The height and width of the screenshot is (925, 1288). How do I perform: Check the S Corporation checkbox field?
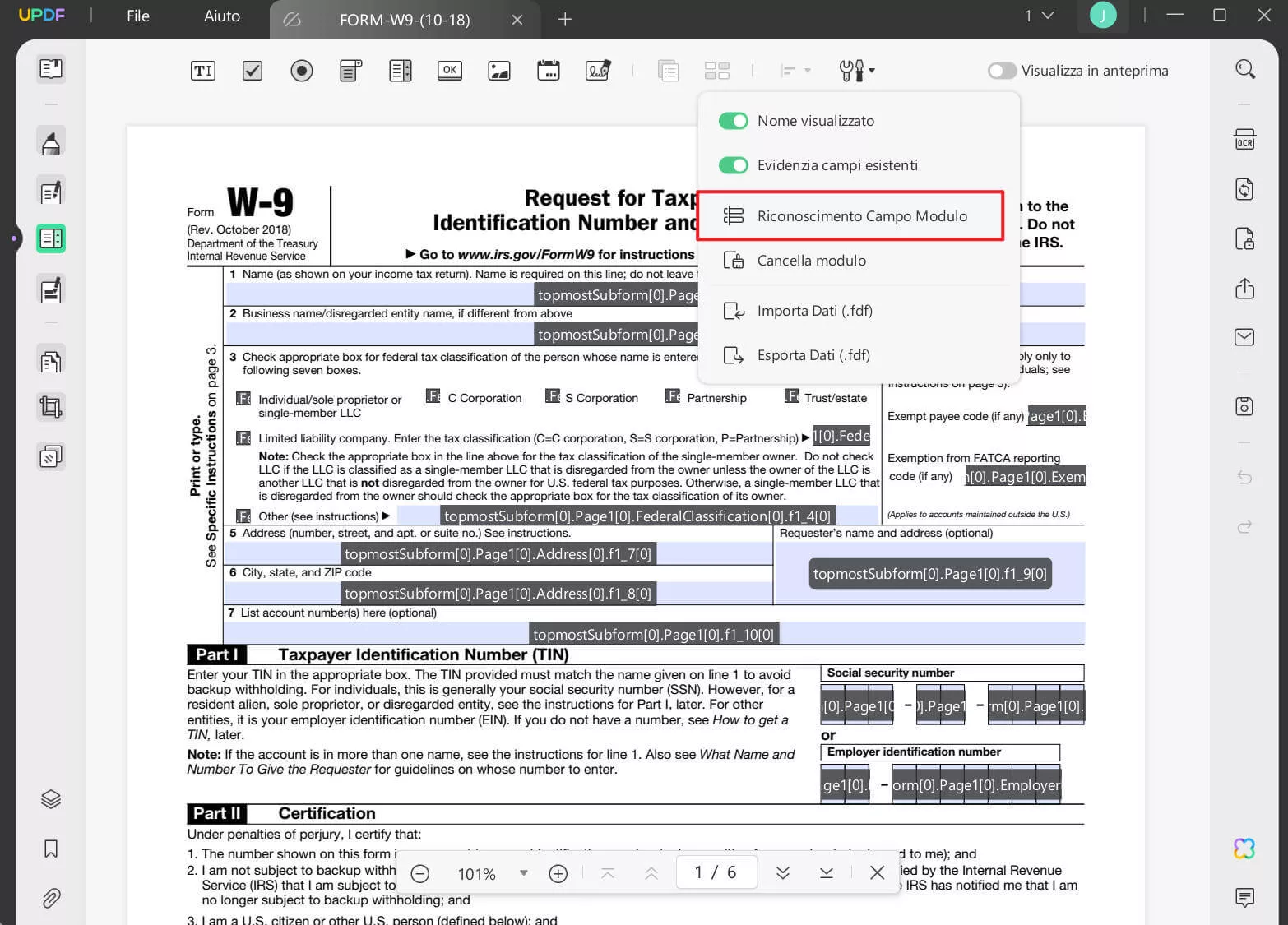click(x=553, y=396)
